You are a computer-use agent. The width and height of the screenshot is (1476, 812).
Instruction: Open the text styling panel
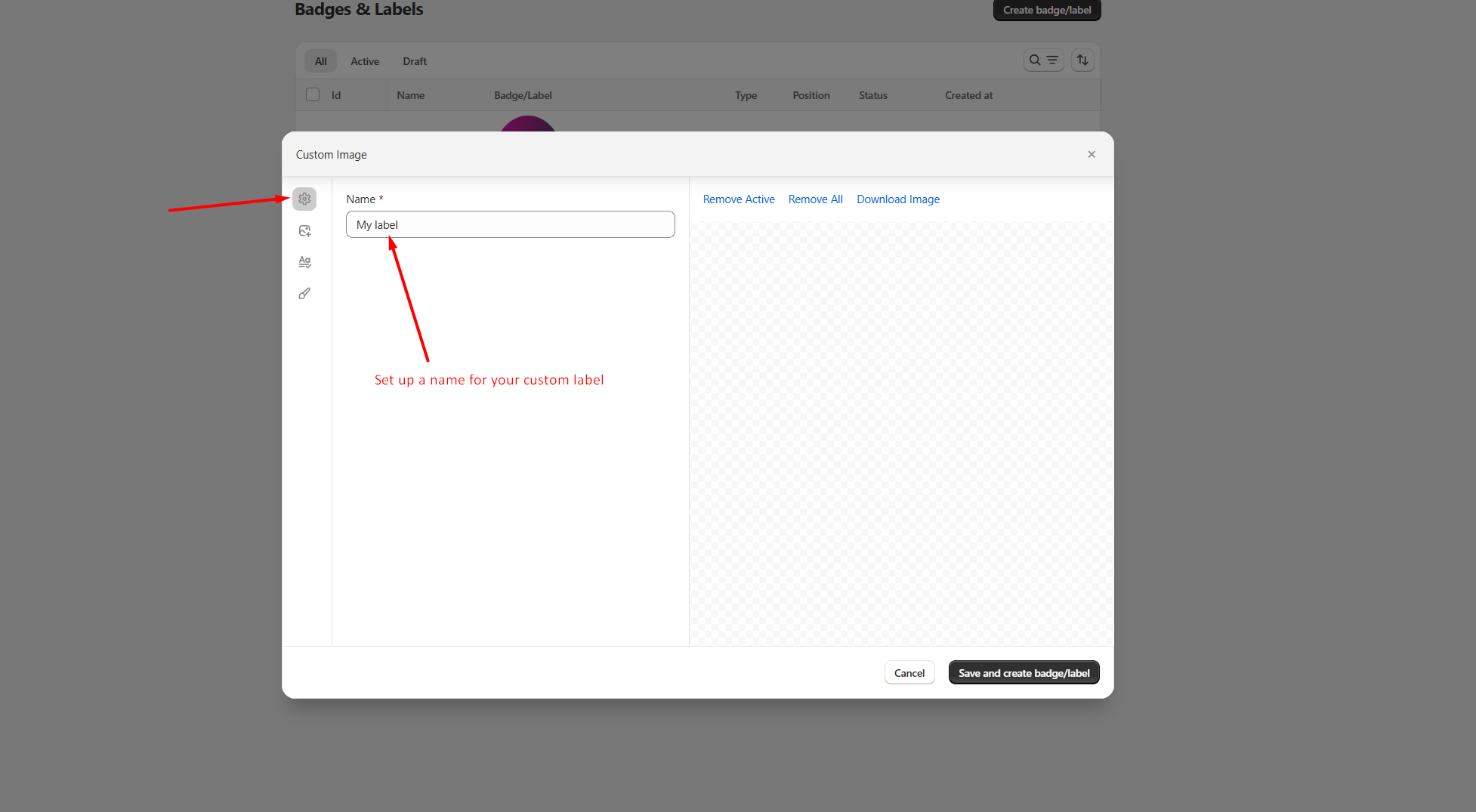click(304, 262)
